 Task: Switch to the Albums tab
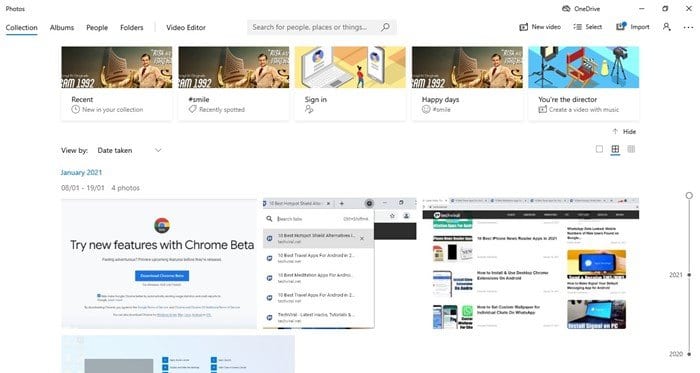[62, 27]
